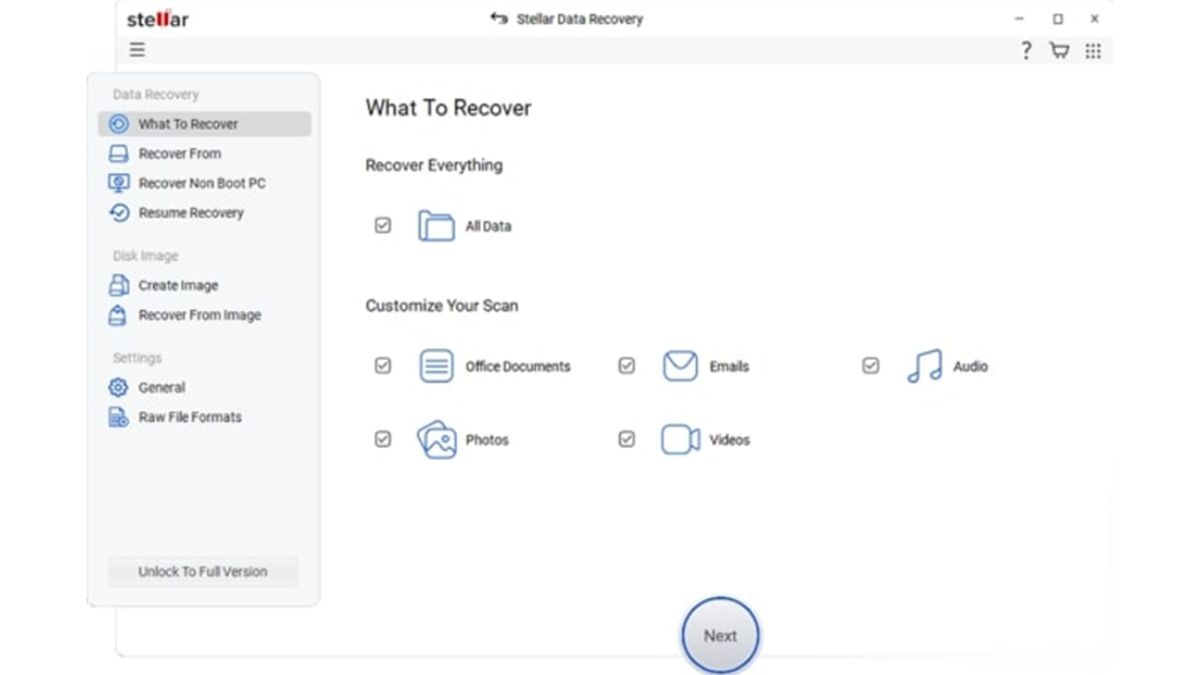The height and width of the screenshot is (675, 1200).
Task: Open General settings gear
Action: 118,387
